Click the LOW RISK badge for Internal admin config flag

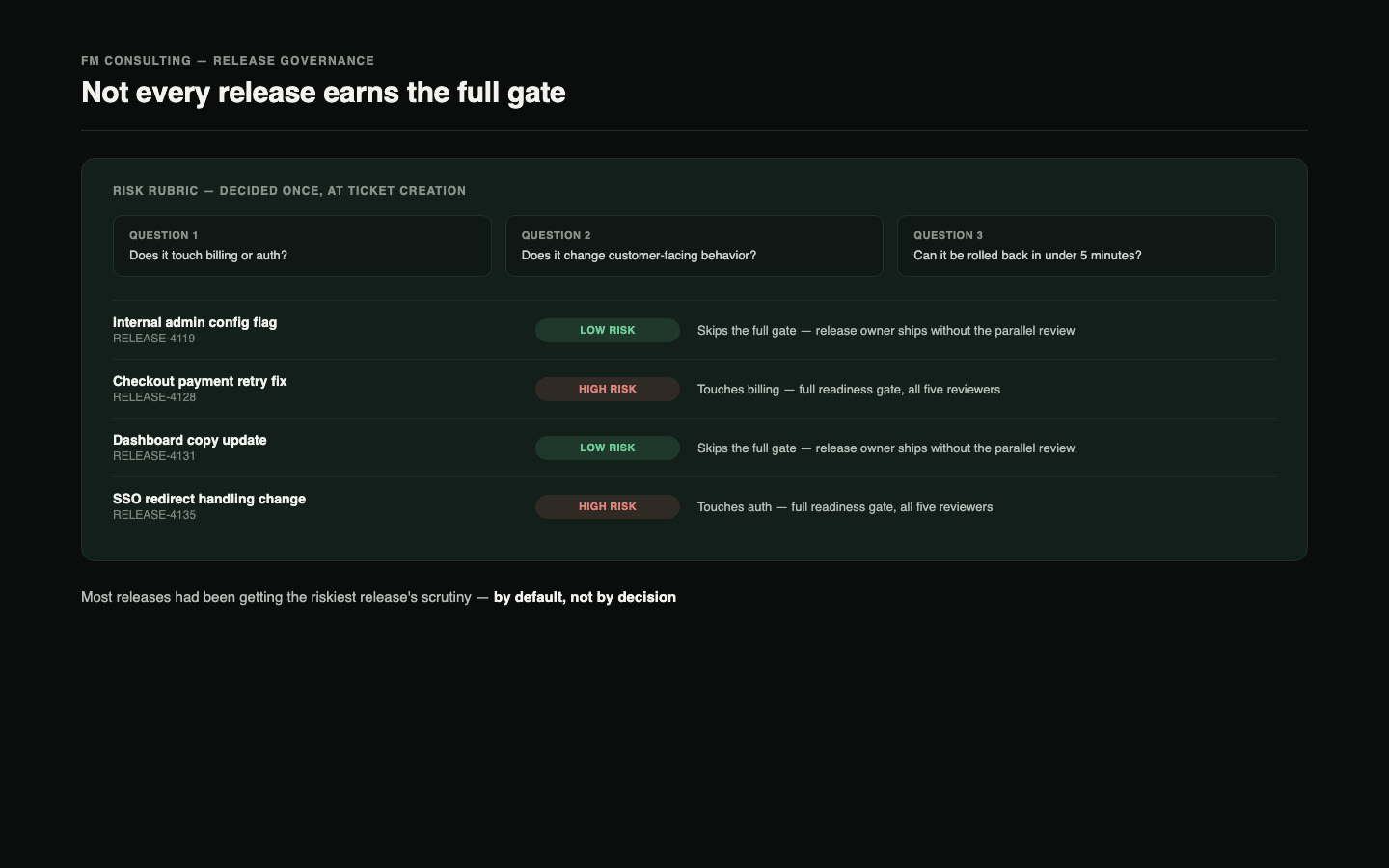click(x=608, y=330)
